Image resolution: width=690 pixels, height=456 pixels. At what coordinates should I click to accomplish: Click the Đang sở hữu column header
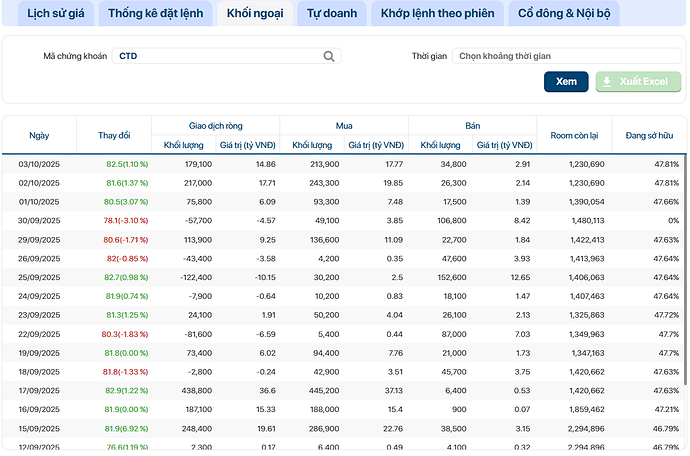[x=648, y=135]
